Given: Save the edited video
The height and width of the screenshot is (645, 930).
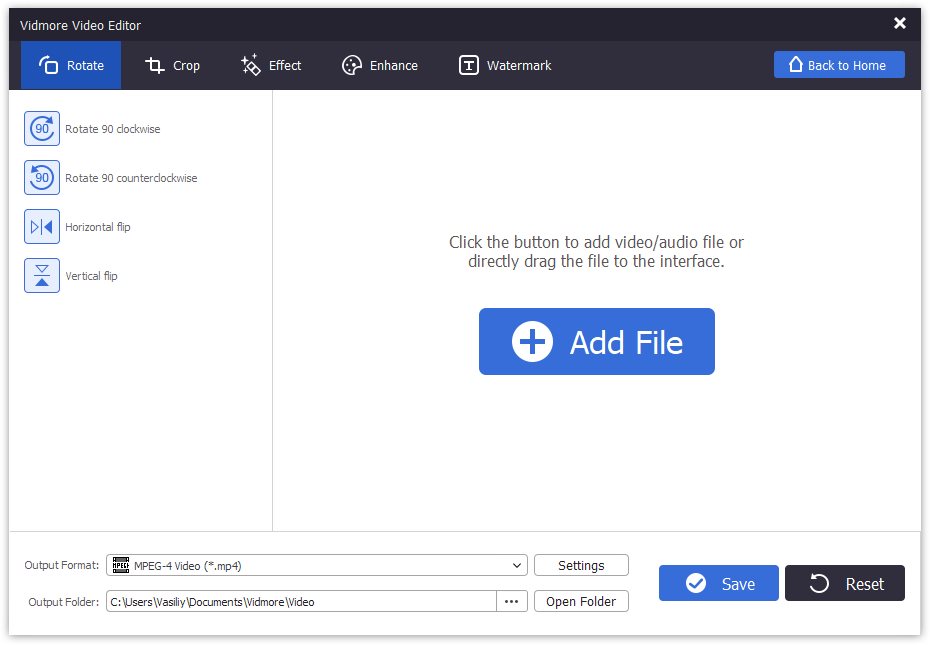Looking at the screenshot, I should 718,583.
